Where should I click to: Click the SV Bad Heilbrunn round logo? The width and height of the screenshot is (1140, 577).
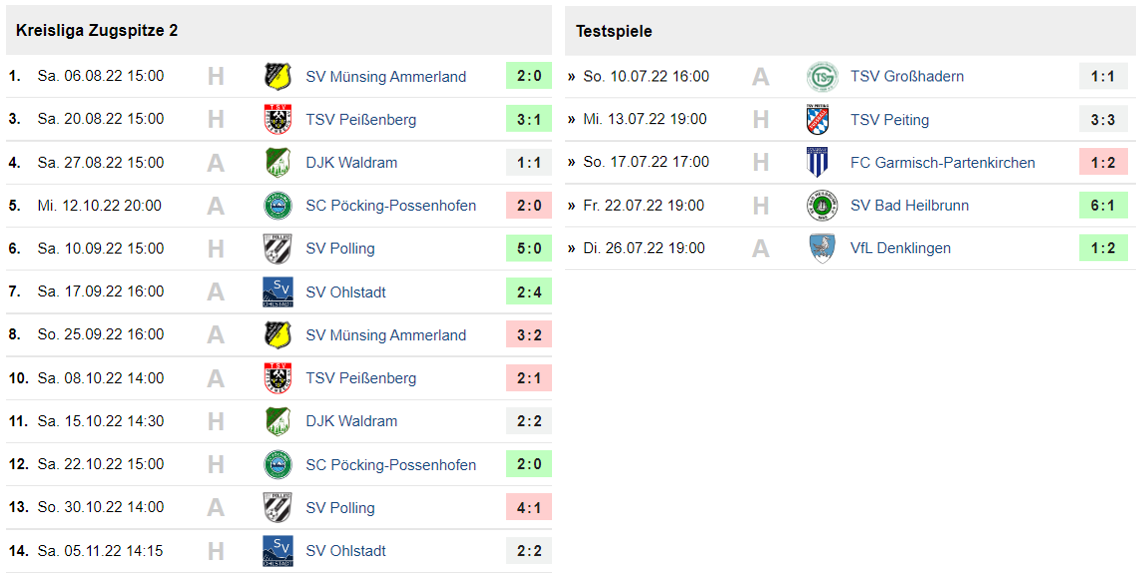coord(821,205)
